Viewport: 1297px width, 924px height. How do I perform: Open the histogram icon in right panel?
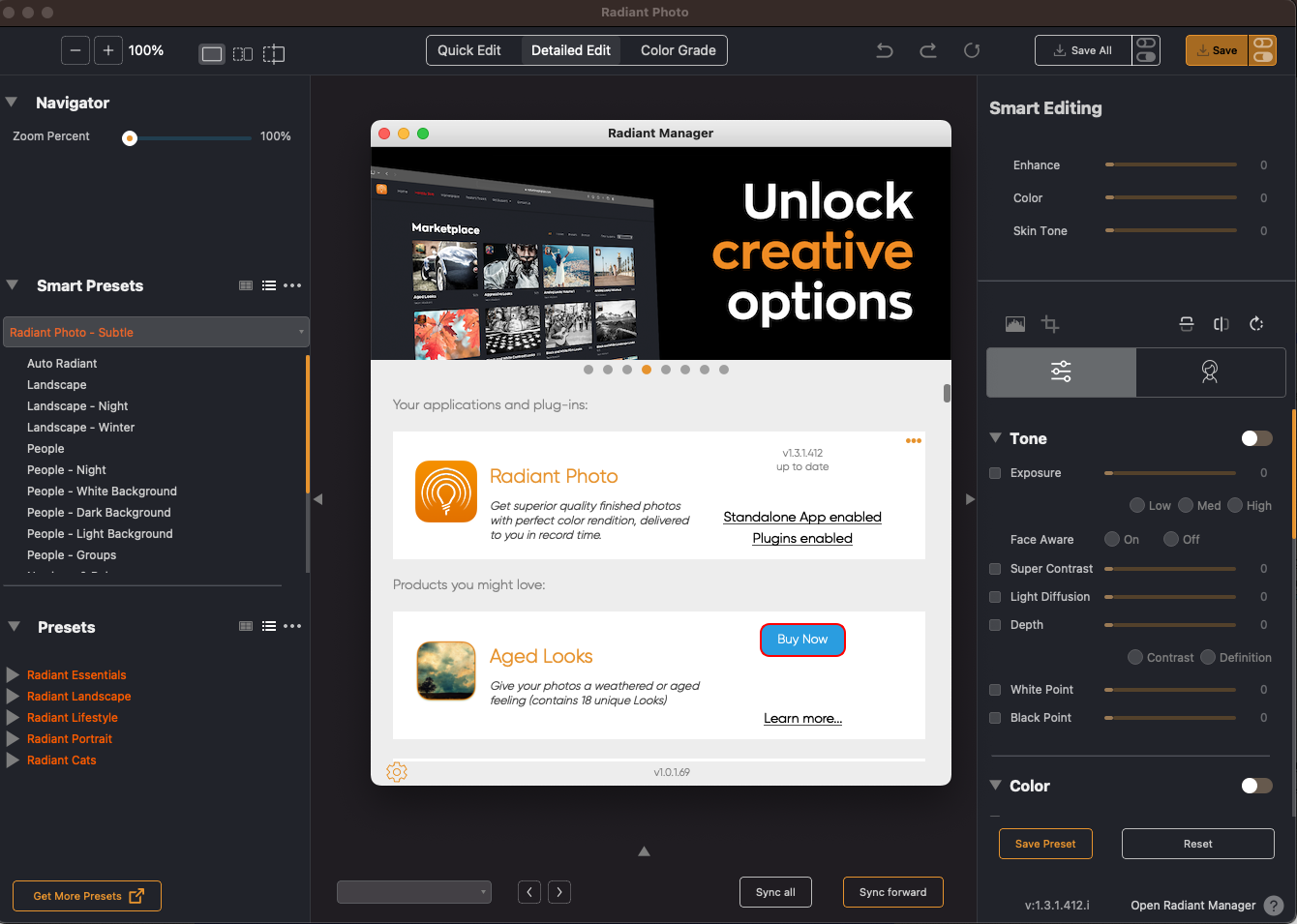point(1014,324)
